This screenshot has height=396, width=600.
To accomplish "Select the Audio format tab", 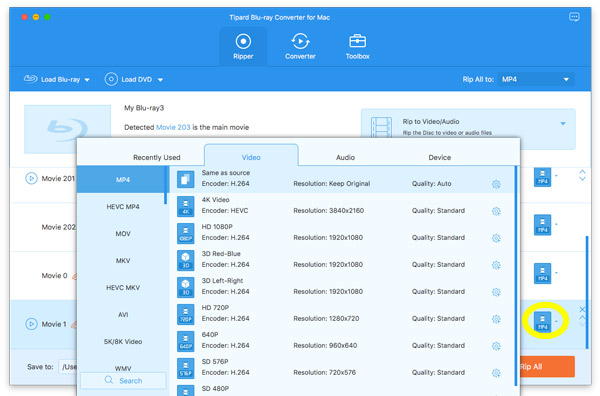I will tap(345, 157).
